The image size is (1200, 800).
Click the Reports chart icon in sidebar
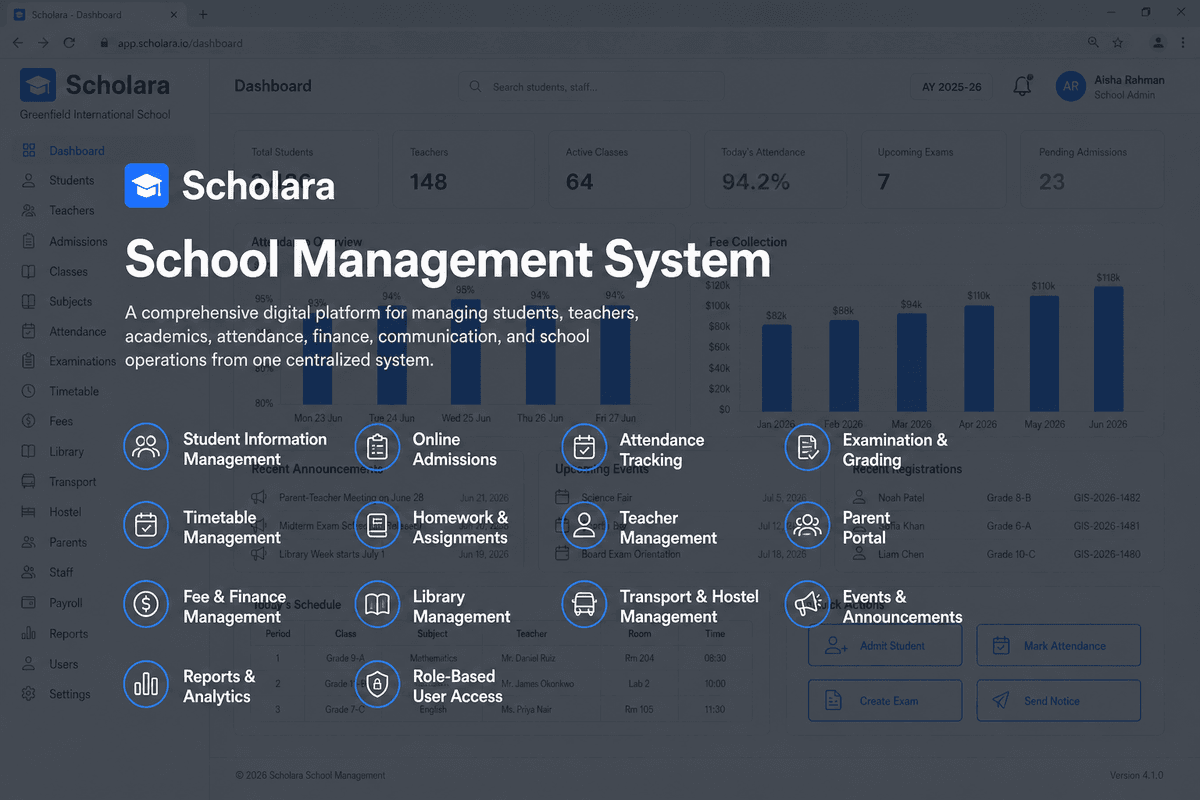29,633
